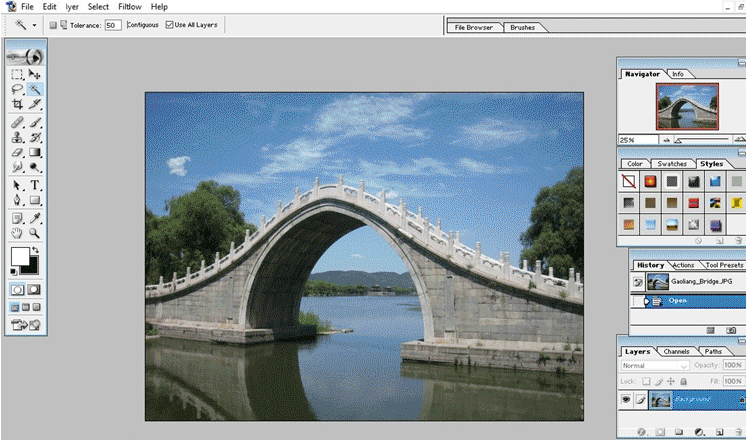Toggle lock position in Layers panel
Image resolution: width=751 pixels, height=440 pixels.
point(671,382)
